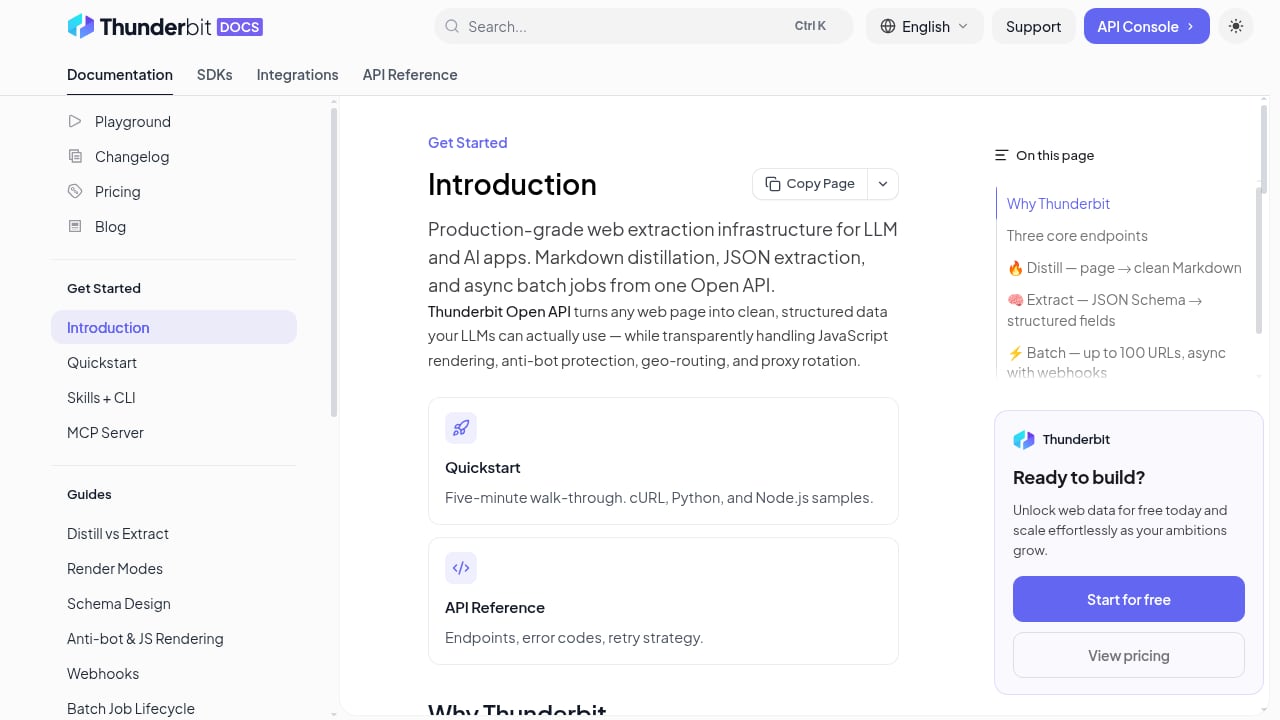This screenshot has width=1280, height=720.
Task: Expand the Copy Page options chevron
Action: pos(883,184)
